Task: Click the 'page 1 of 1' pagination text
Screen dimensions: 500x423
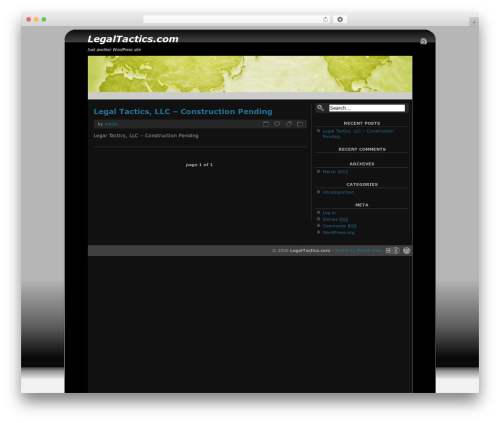Action: 199,165
